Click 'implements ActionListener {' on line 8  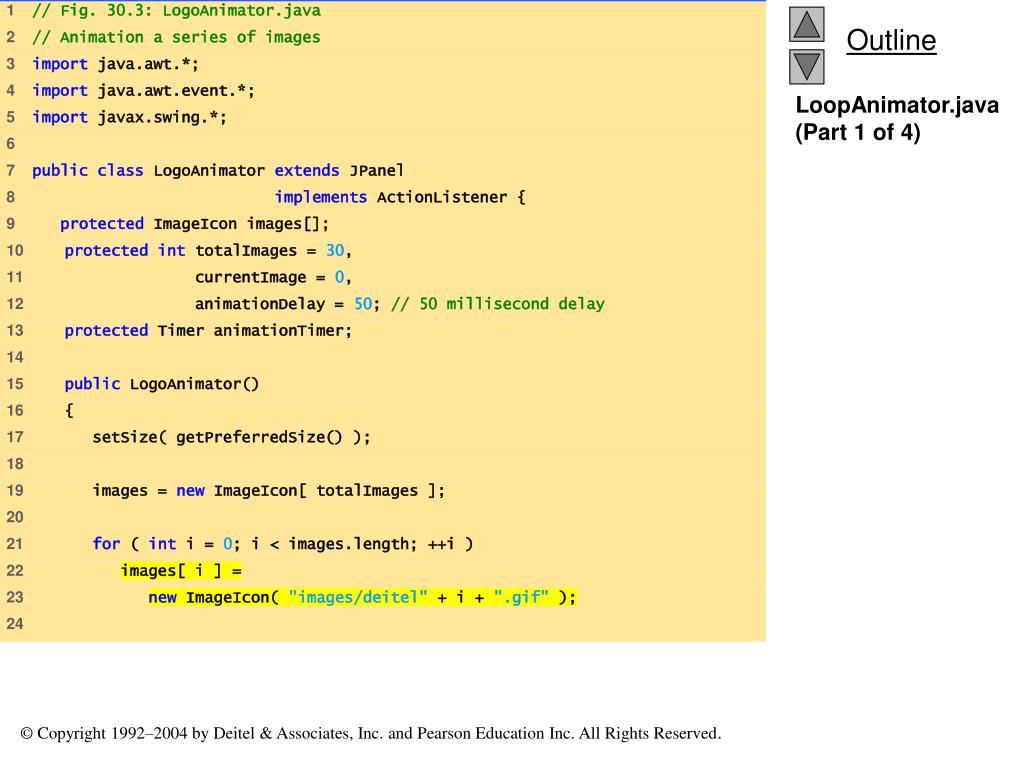coord(400,197)
